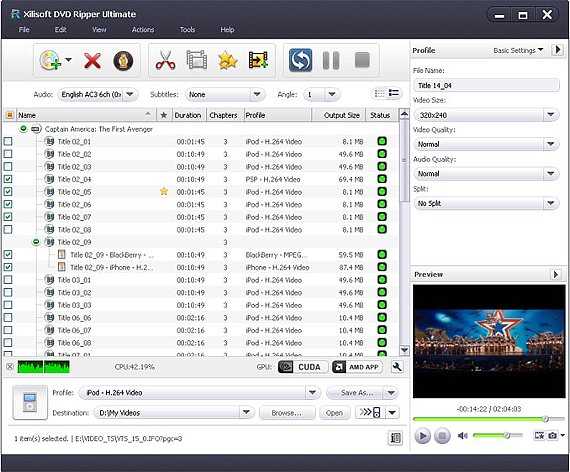The image size is (570, 472).
Task: Click the pause conversion icon
Action: coord(331,60)
